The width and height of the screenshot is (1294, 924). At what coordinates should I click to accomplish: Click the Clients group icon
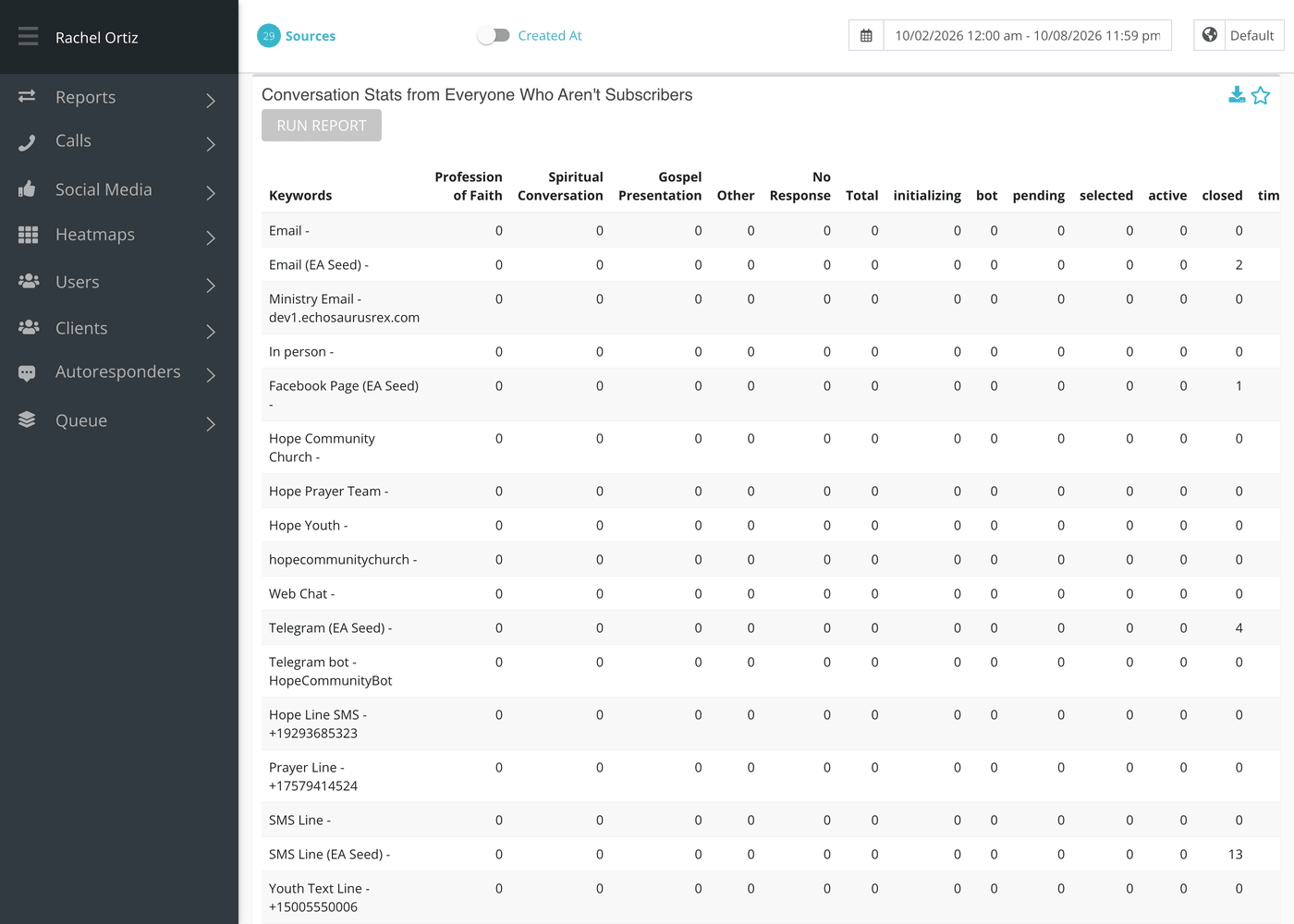29,327
